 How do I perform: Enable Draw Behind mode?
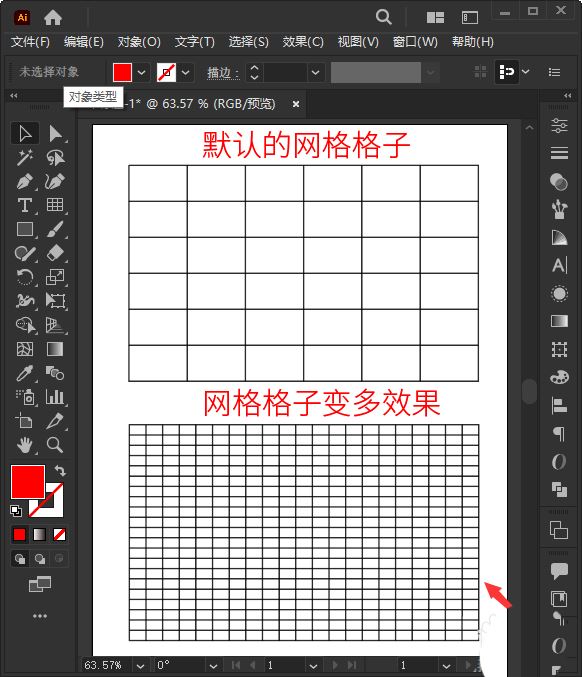pos(40,559)
